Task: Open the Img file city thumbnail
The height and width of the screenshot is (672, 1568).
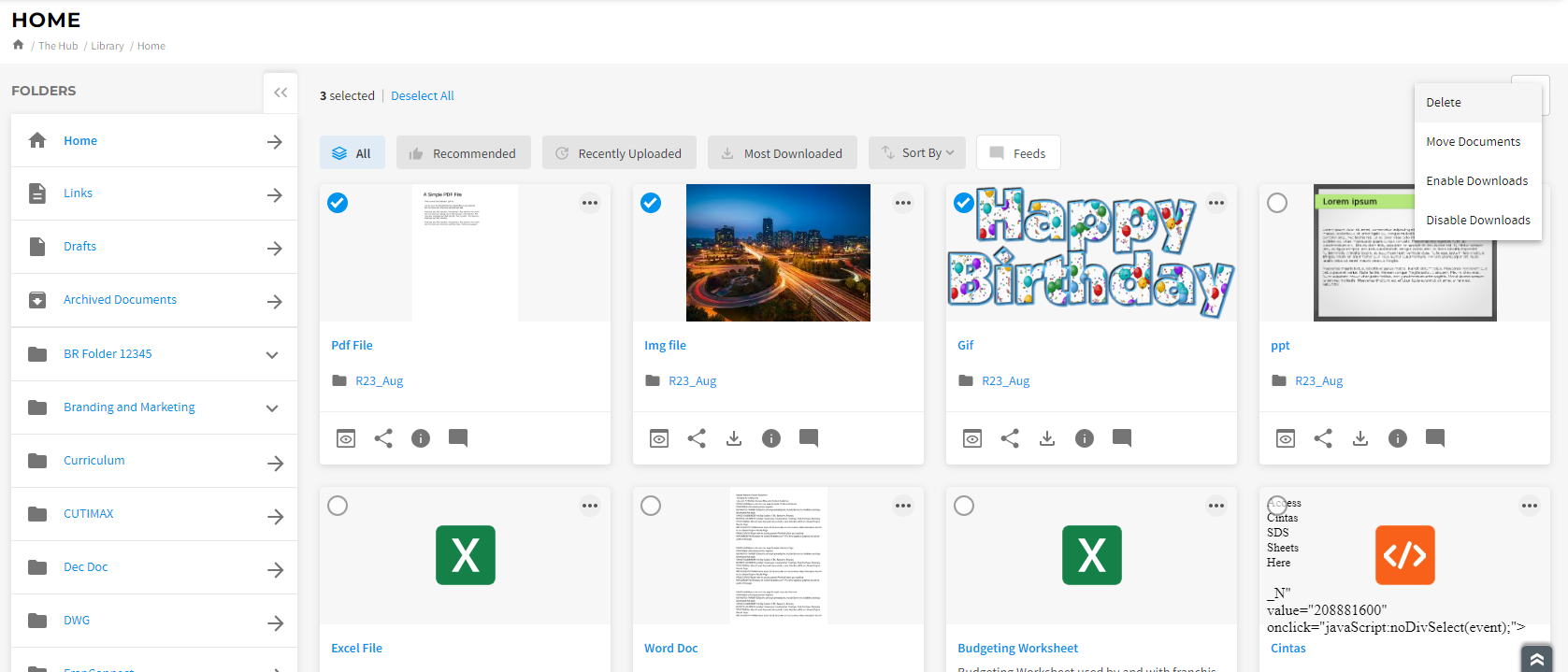Action: (778, 252)
